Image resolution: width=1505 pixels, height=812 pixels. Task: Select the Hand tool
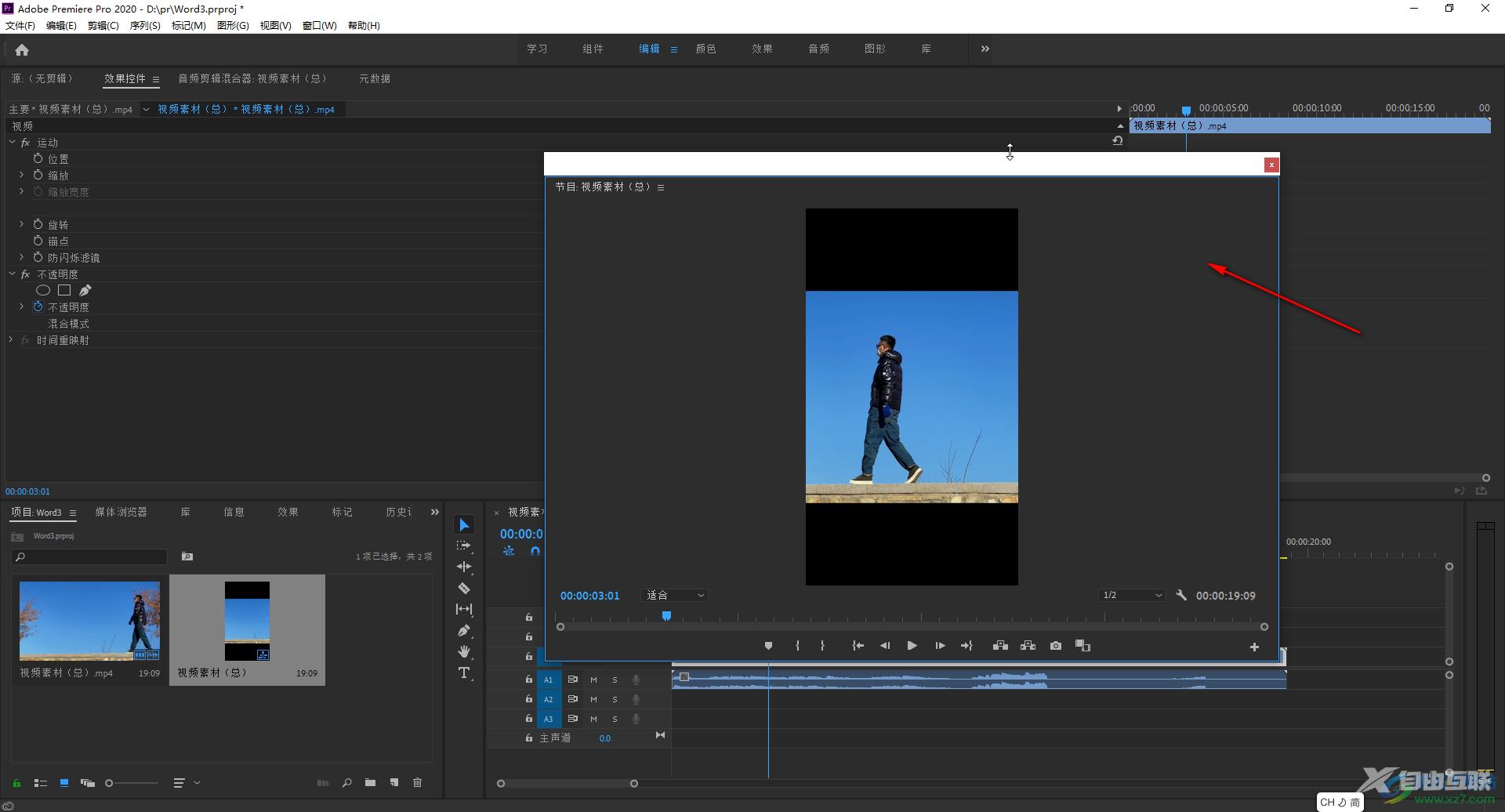pyautogui.click(x=464, y=651)
